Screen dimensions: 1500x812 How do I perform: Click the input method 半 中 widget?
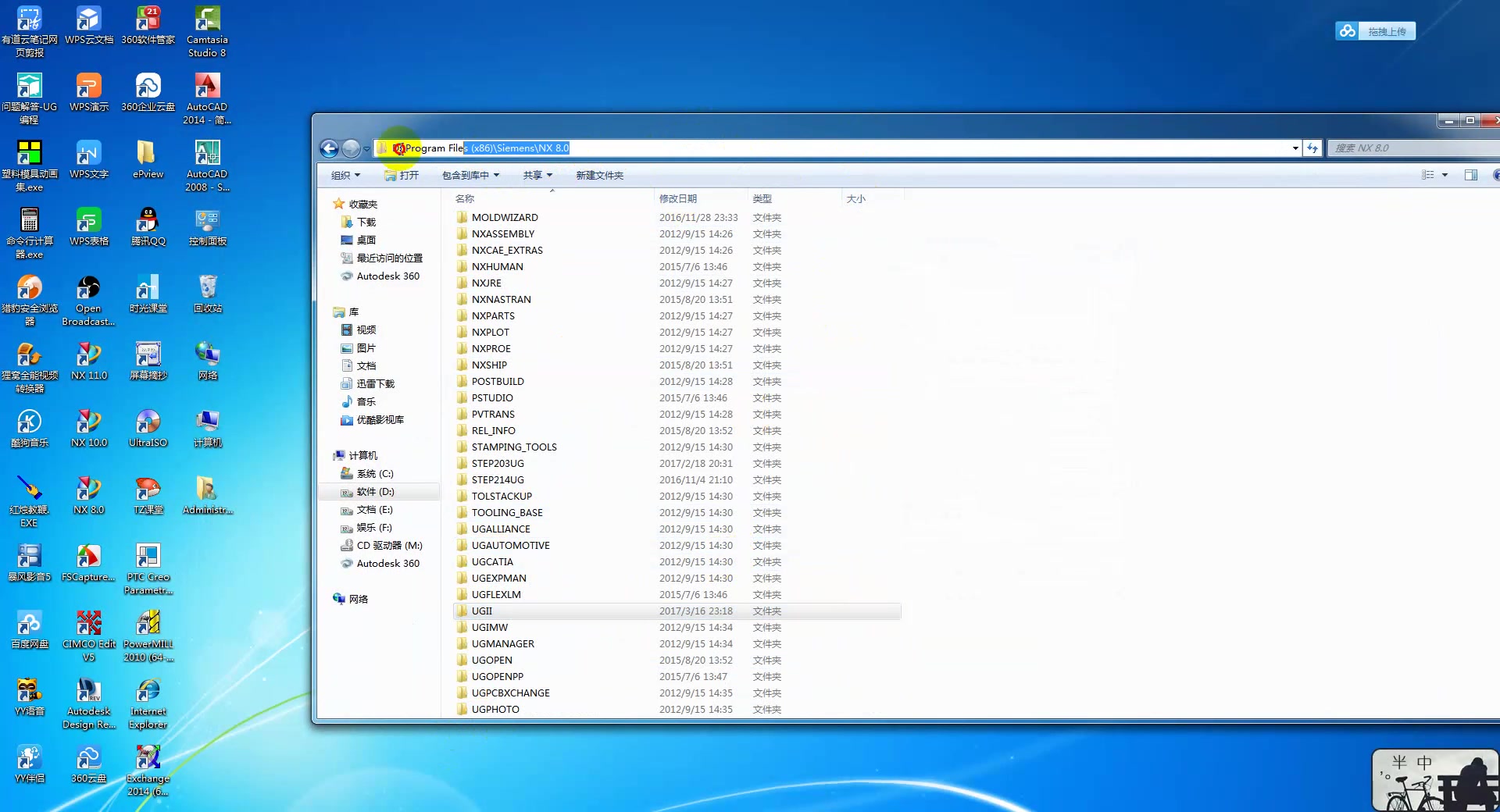point(1434,779)
